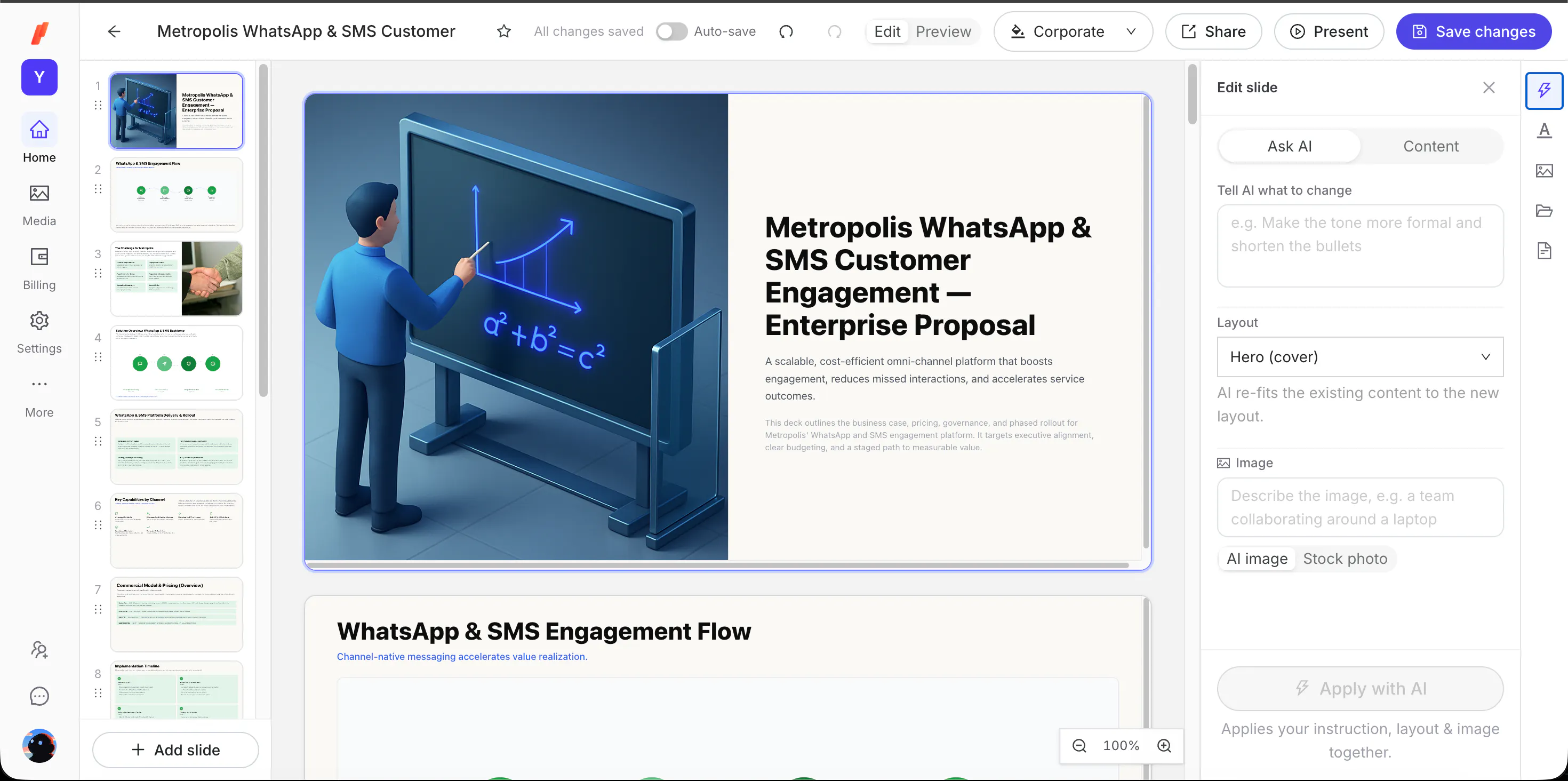The image size is (1568, 781).
Task: Close the Edit slide panel
Action: (1489, 87)
